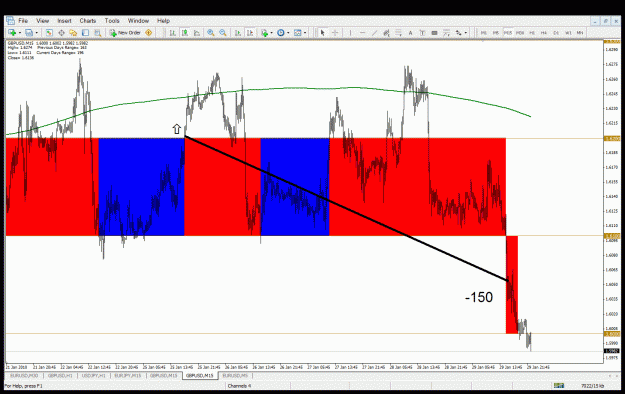Click the Expert Advisors diamond icon
Viewport: 625px width, 394px height.
(149, 33)
